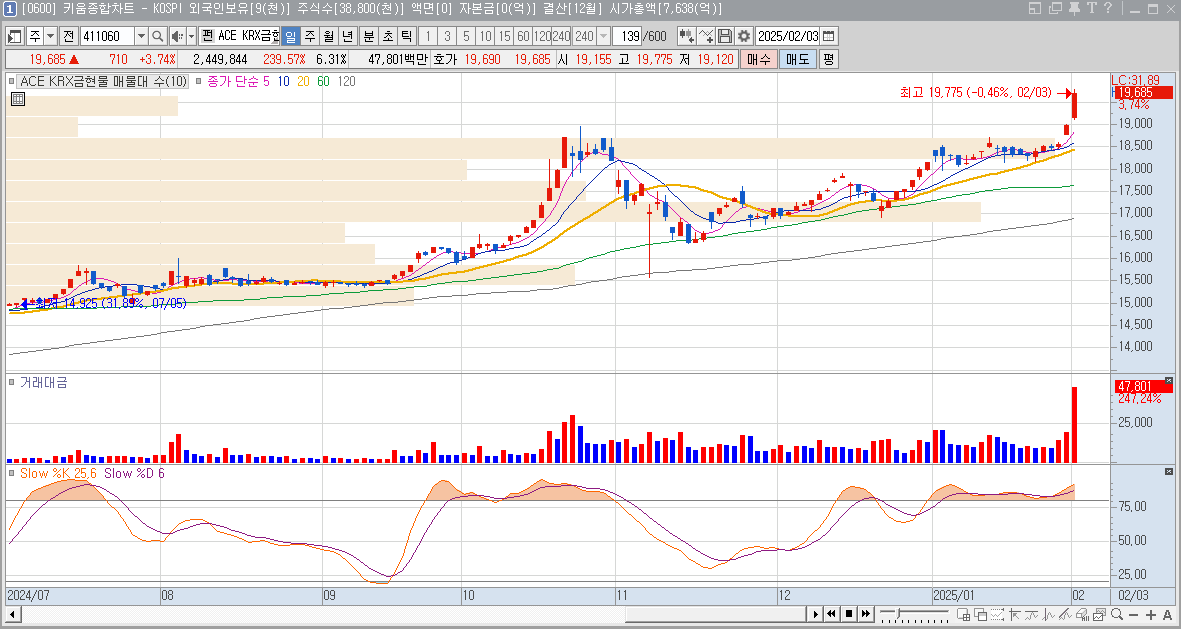1181x629 pixels.
Task: Select second 초 chart period
Action: [x=387, y=36]
